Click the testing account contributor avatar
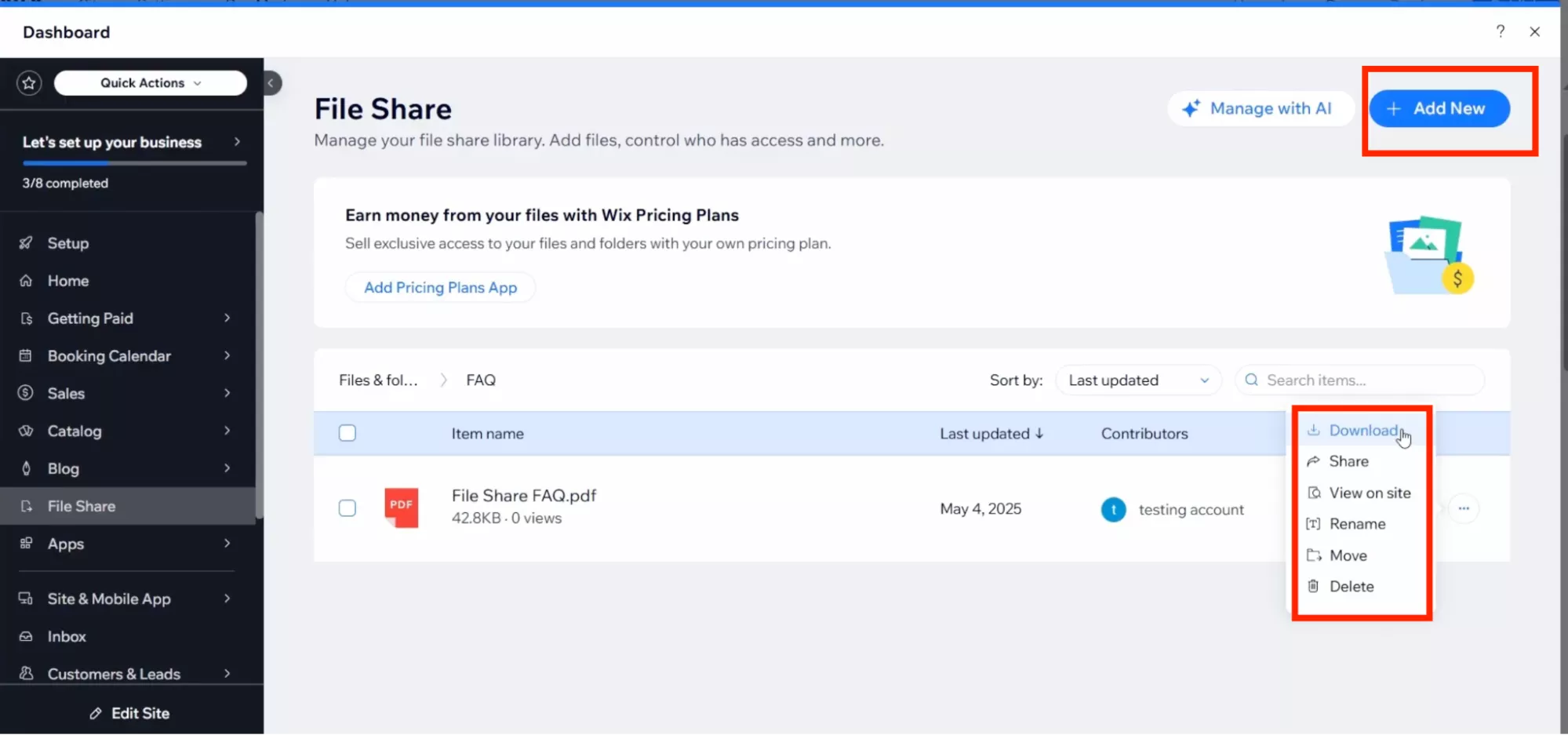 1113,509
